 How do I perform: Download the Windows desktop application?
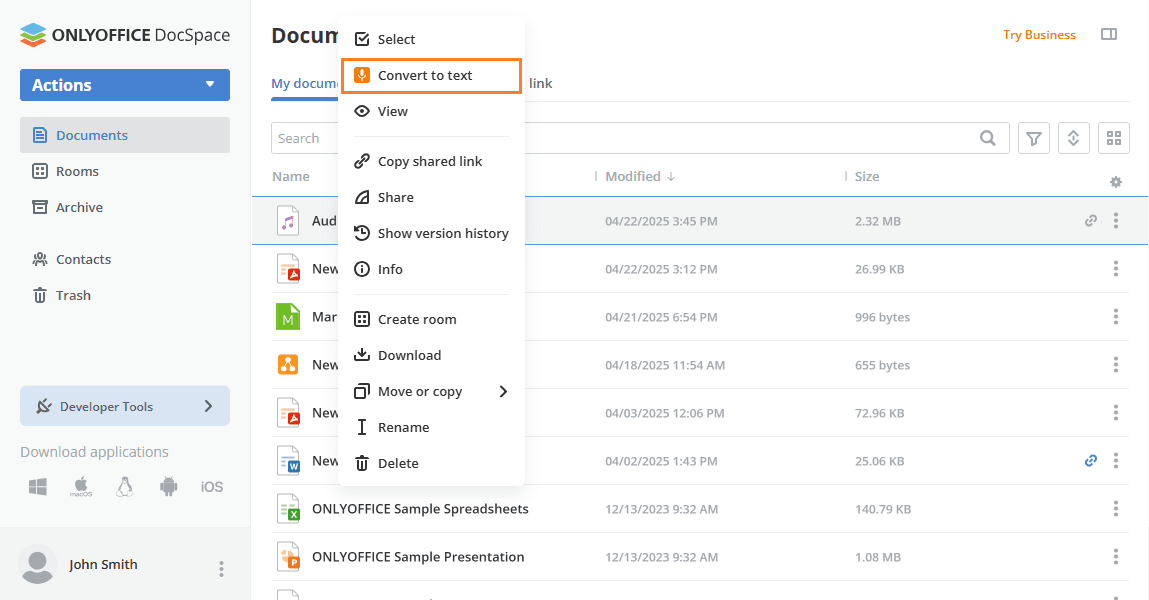pyautogui.click(x=38, y=486)
